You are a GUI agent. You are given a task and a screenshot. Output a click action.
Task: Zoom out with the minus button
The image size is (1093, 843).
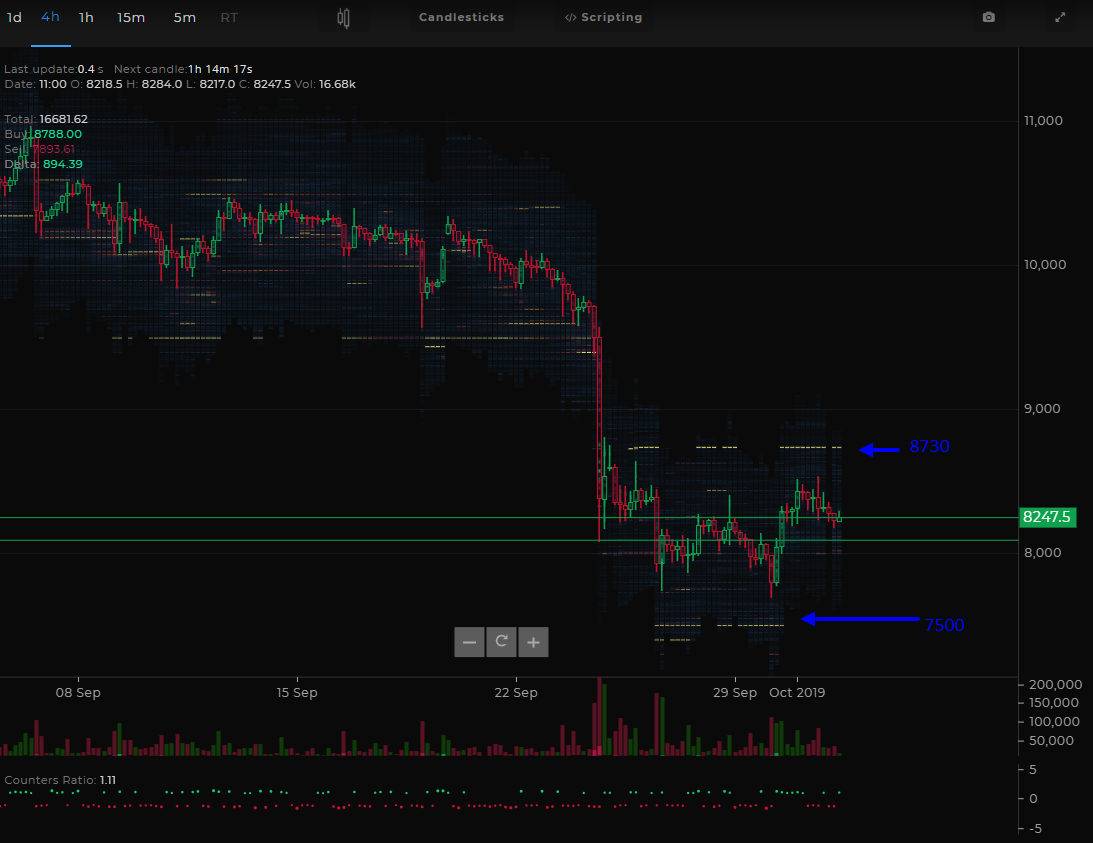pyautogui.click(x=469, y=642)
